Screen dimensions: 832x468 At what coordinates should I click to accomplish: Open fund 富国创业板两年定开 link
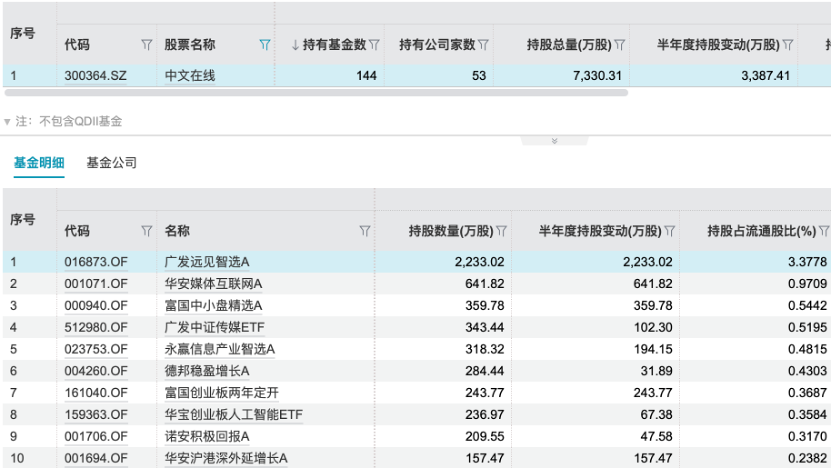click(x=222, y=393)
